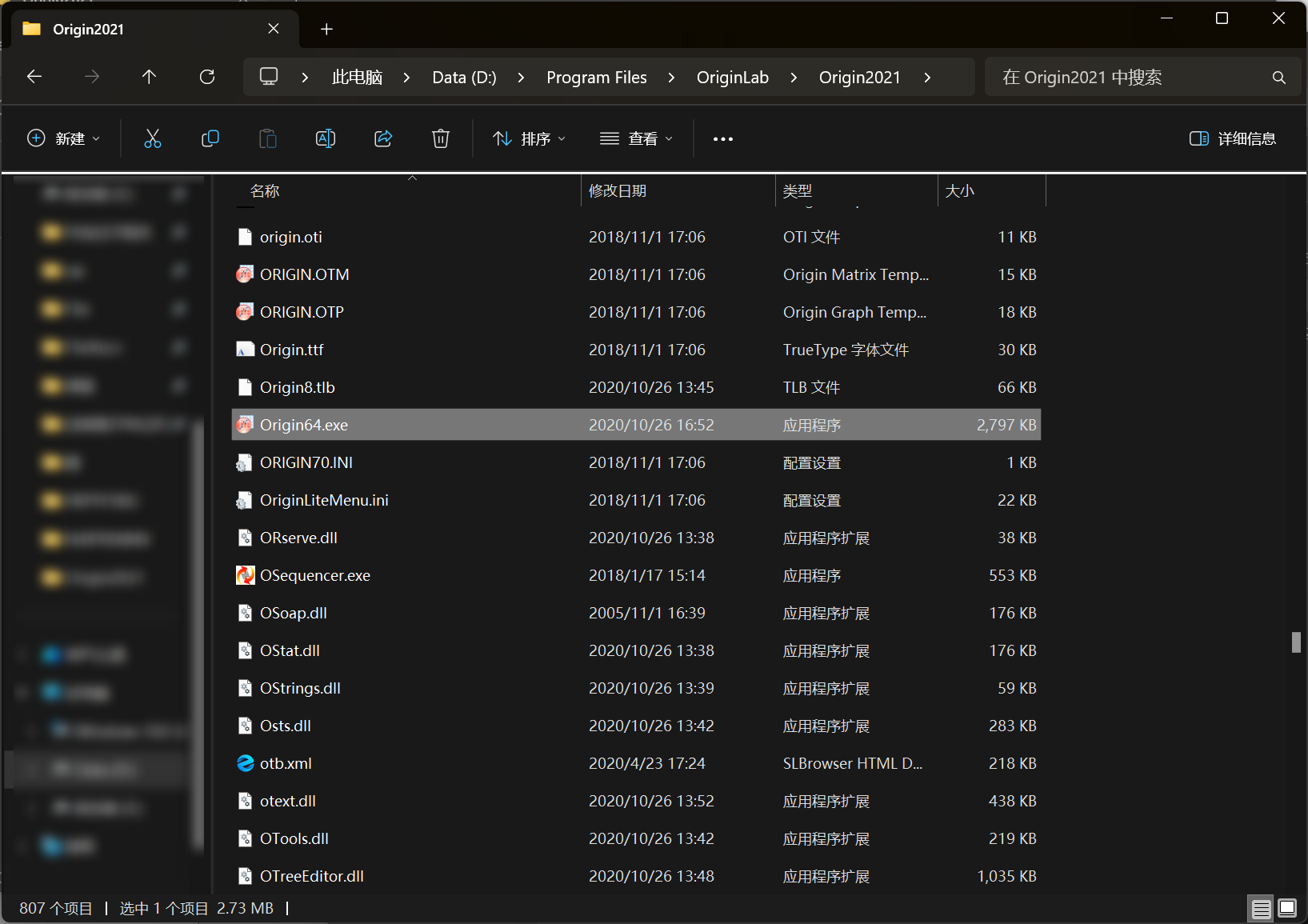Expand chevron after Origin2021 in path
The width and height of the screenshot is (1308, 924).
coord(927,78)
